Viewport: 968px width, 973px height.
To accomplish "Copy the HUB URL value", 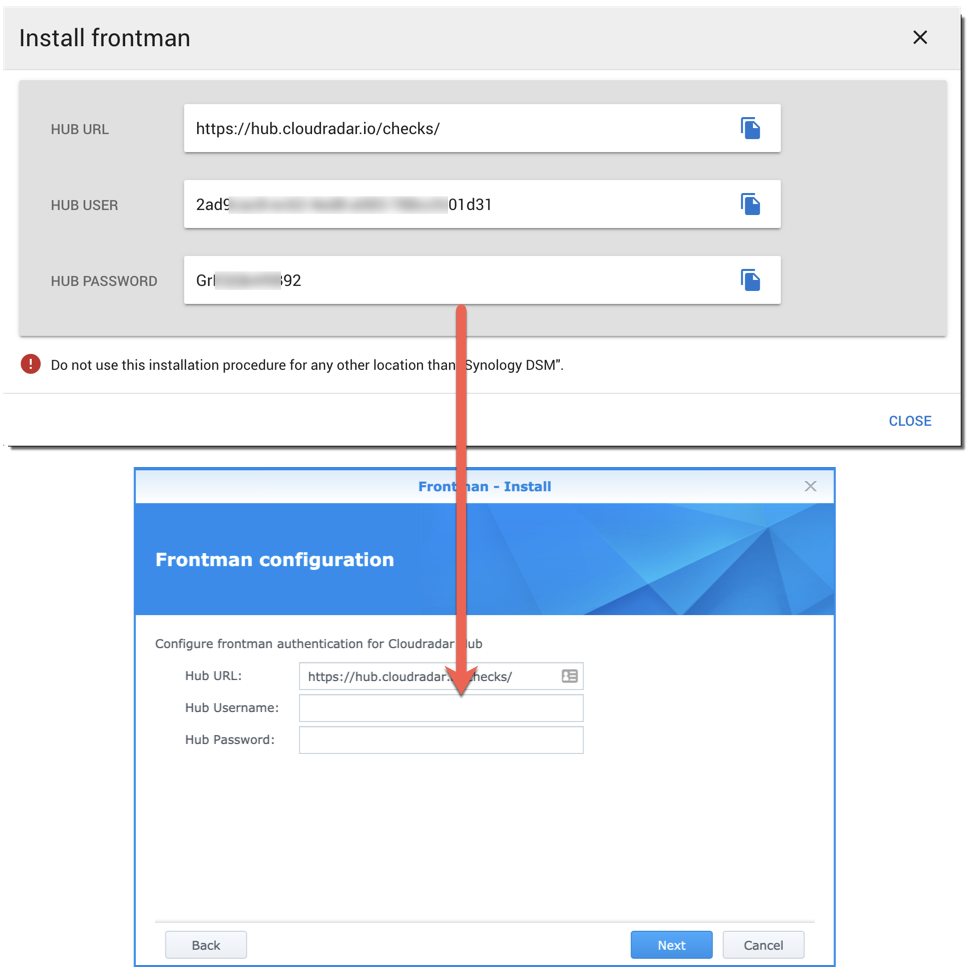I will click(750, 128).
